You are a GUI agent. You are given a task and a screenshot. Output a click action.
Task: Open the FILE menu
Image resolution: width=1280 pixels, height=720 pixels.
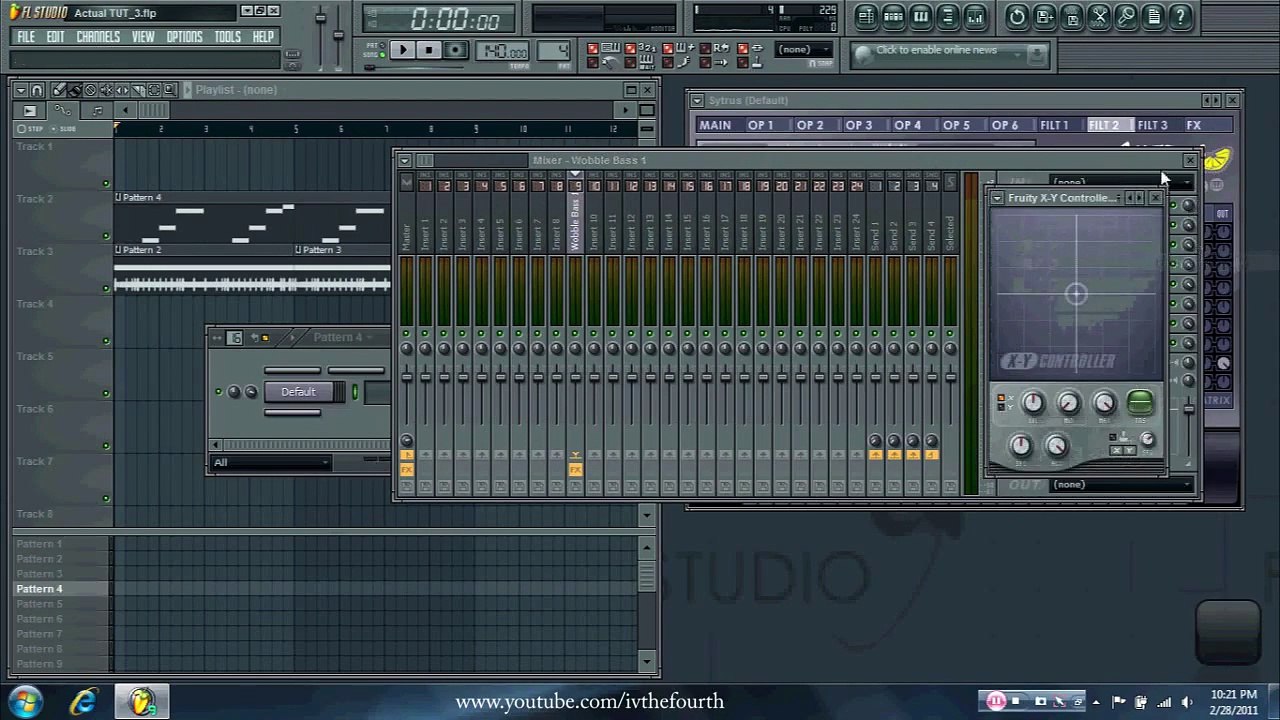coord(26,36)
